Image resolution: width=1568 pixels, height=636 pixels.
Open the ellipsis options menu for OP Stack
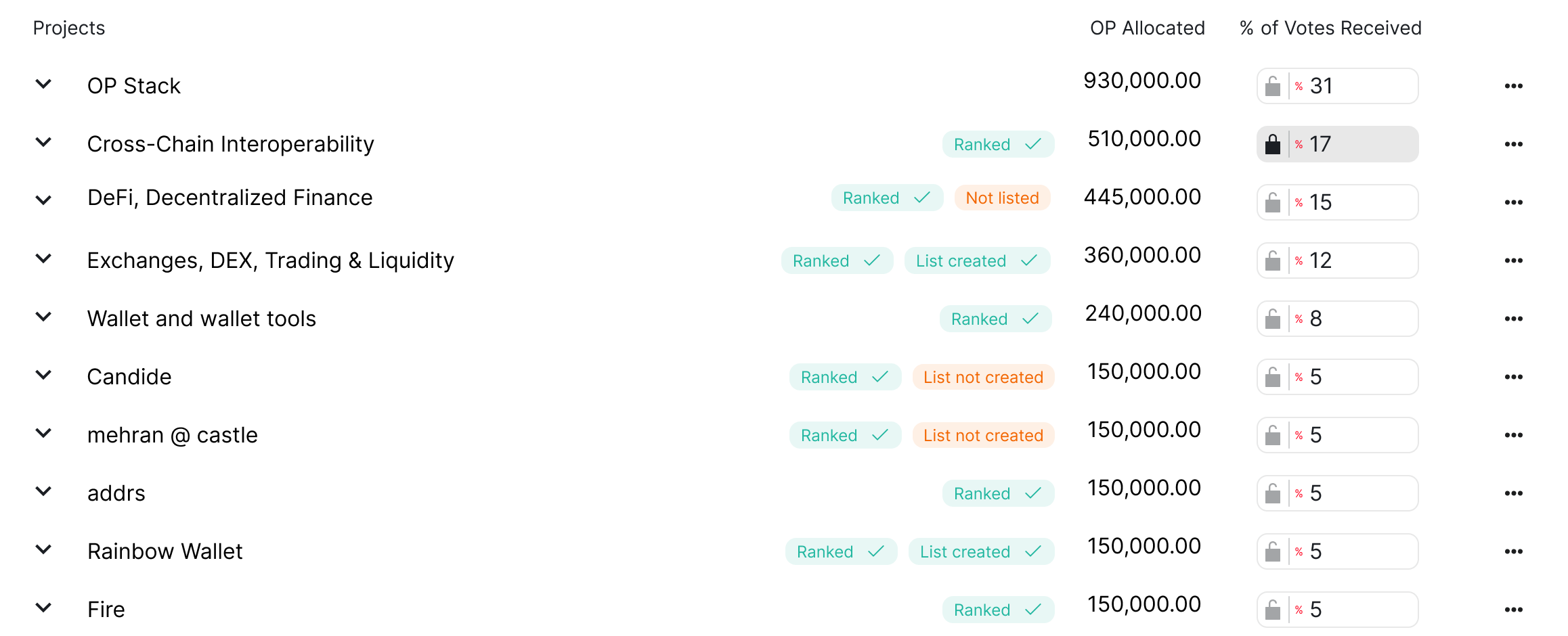(1514, 86)
